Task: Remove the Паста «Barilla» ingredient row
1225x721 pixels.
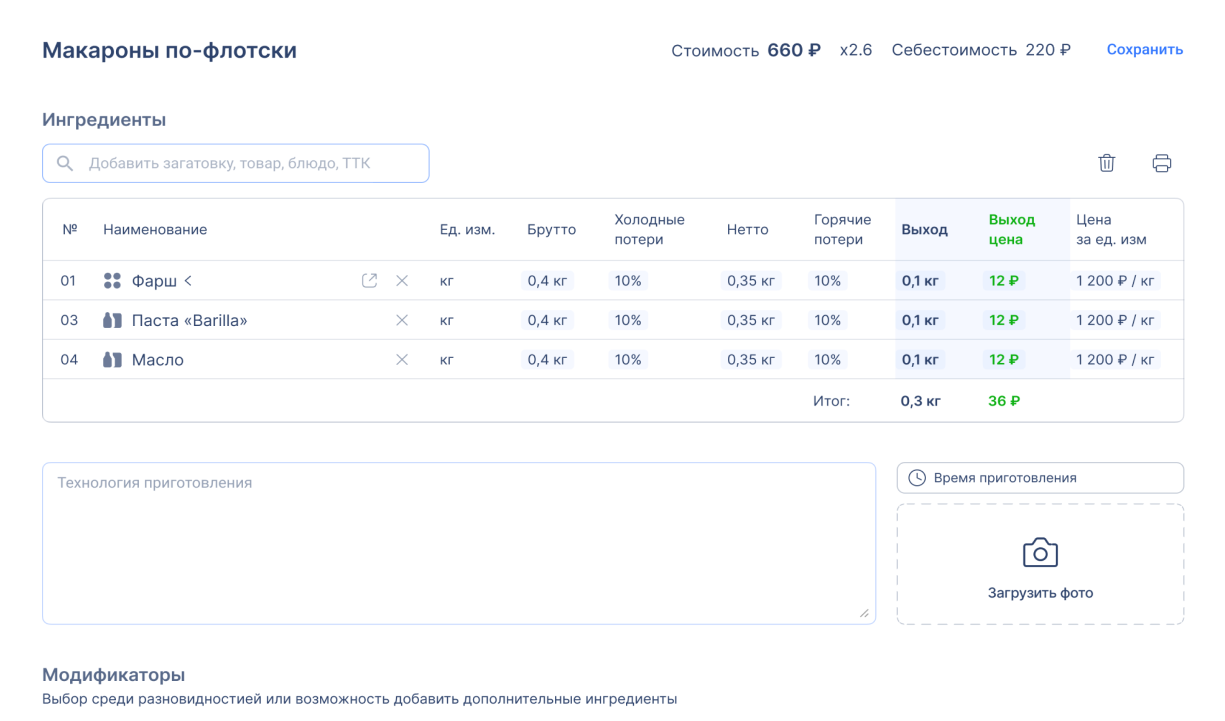Action: pyautogui.click(x=402, y=320)
